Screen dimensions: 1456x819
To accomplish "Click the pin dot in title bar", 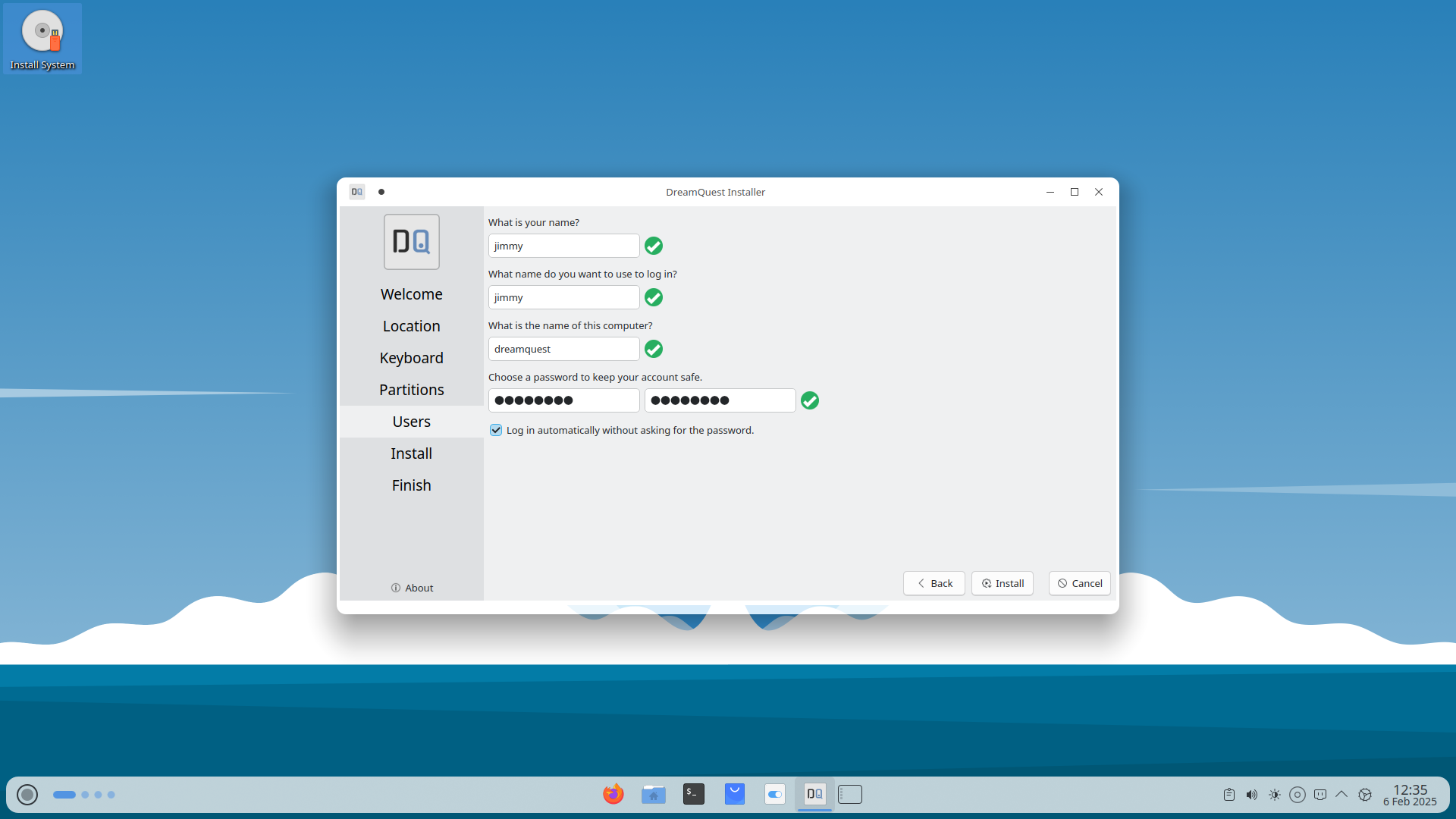I will click(x=381, y=192).
